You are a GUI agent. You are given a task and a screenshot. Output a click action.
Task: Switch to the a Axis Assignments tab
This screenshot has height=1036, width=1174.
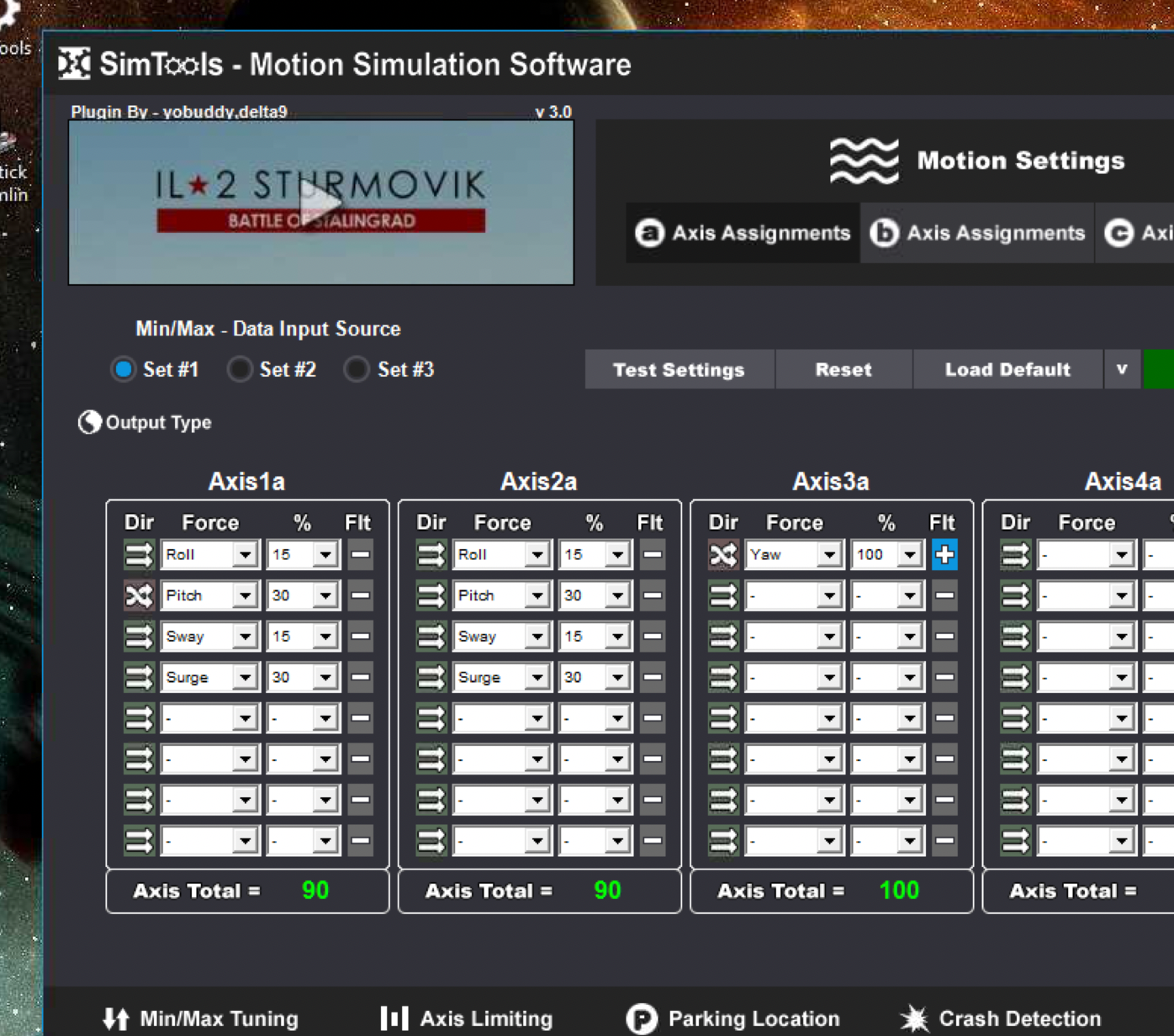click(x=743, y=233)
